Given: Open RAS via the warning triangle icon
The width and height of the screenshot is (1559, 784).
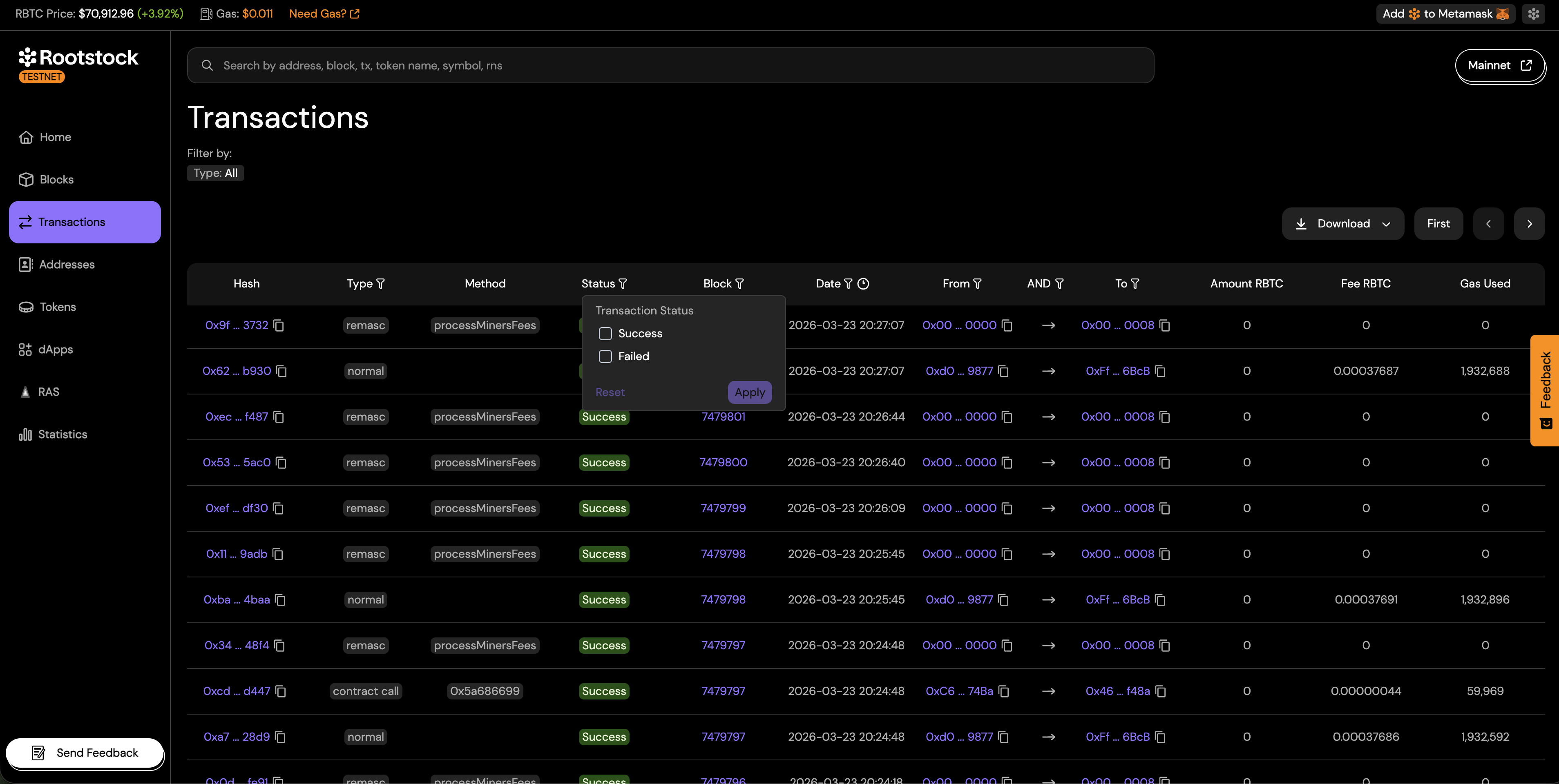Looking at the screenshot, I should tap(25, 392).
